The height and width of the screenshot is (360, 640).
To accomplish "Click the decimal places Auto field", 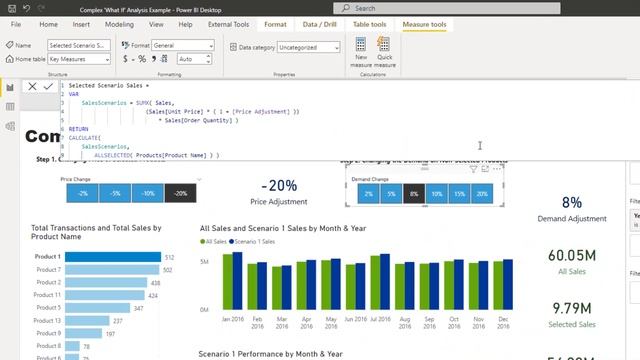I will (191, 59).
